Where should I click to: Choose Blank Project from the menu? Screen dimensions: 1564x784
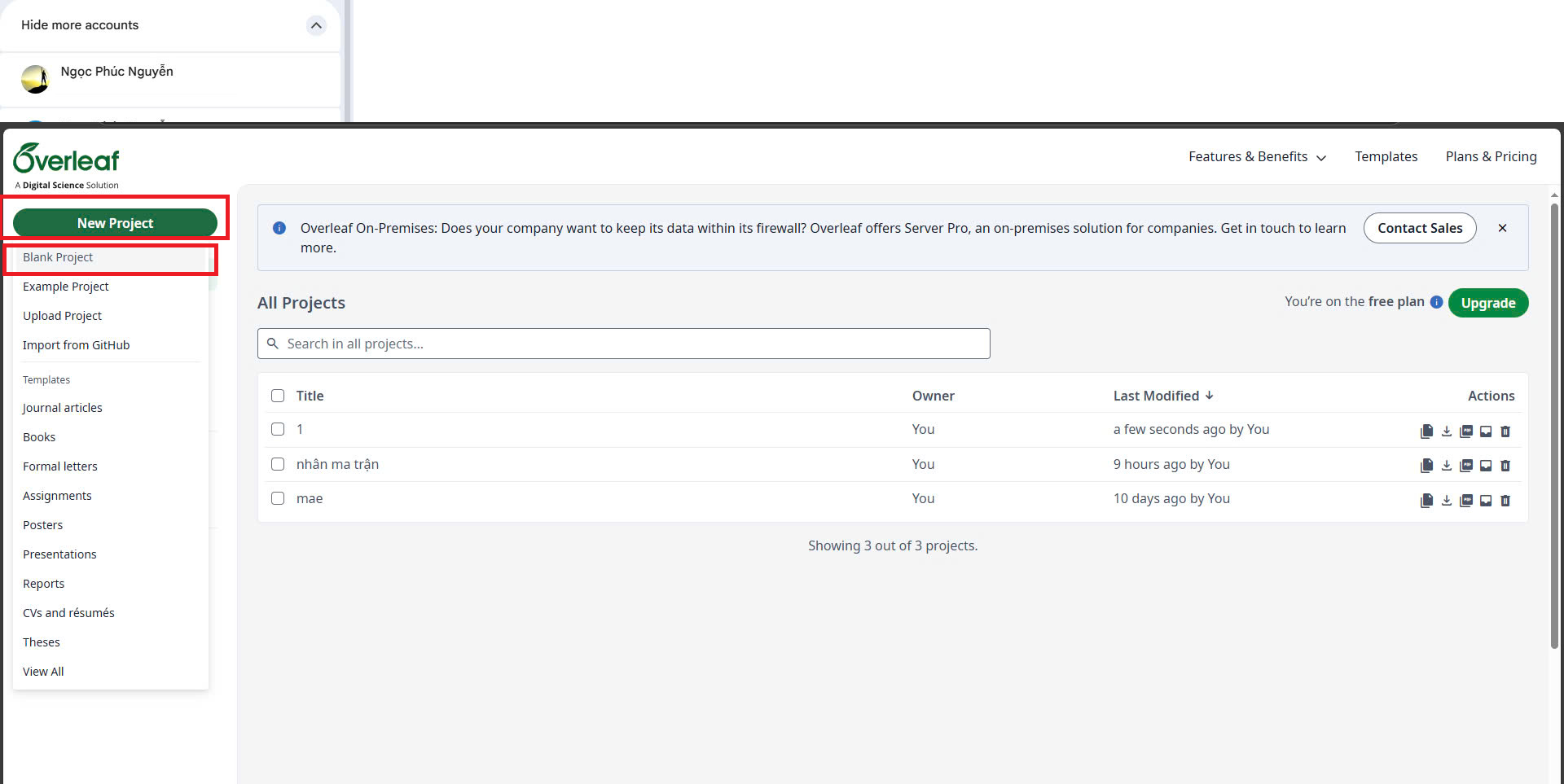pos(58,257)
